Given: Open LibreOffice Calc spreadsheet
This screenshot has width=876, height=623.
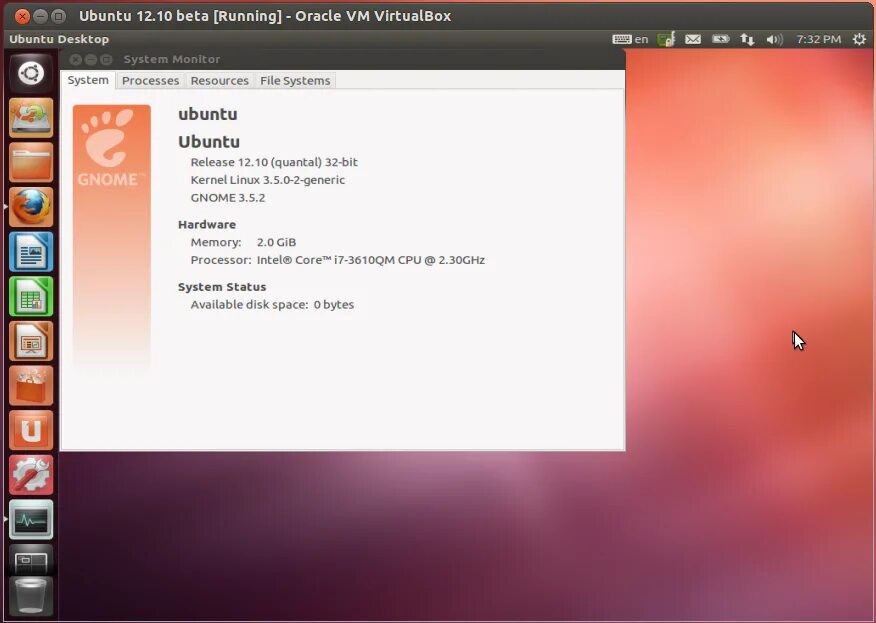Looking at the screenshot, I should coord(31,296).
